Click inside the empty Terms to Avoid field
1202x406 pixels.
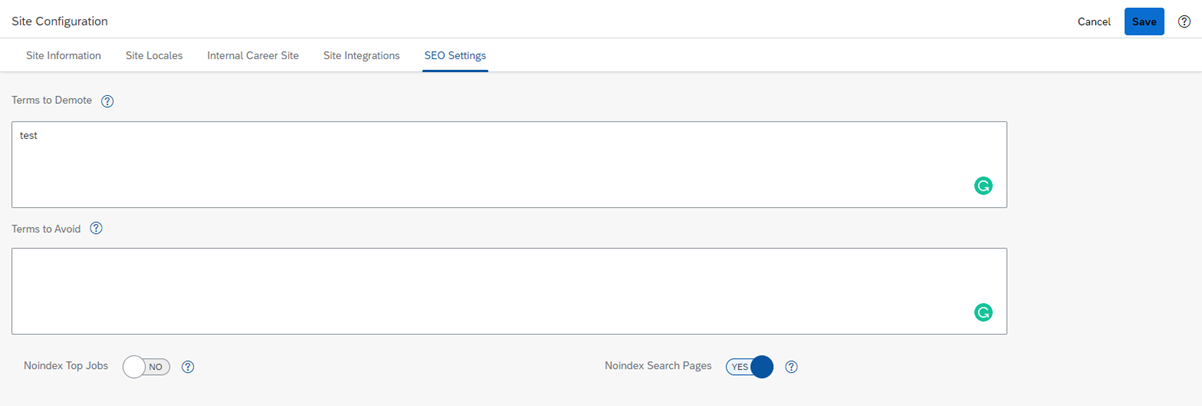509,291
